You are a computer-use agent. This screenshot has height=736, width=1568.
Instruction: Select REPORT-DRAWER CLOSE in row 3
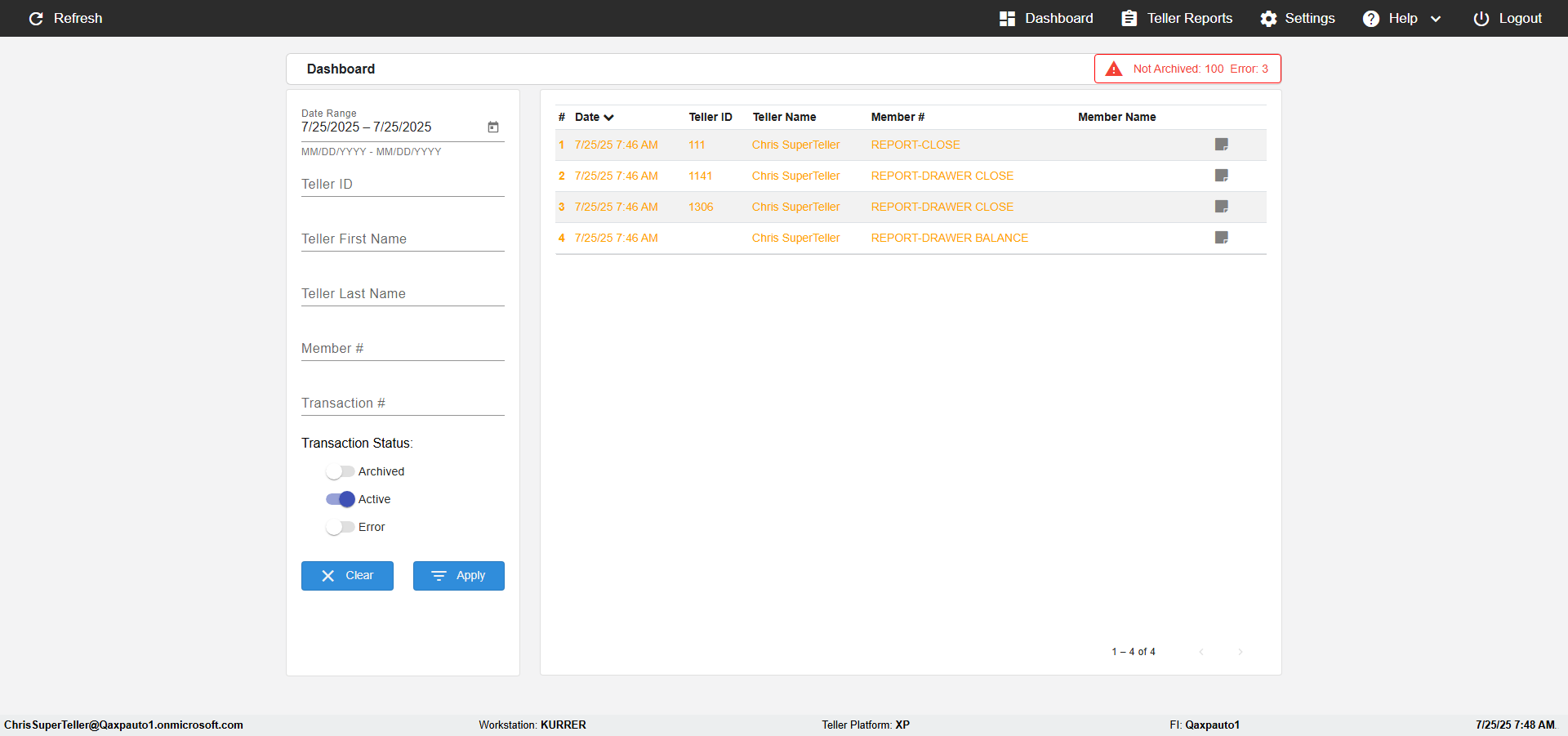click(942, 207)
